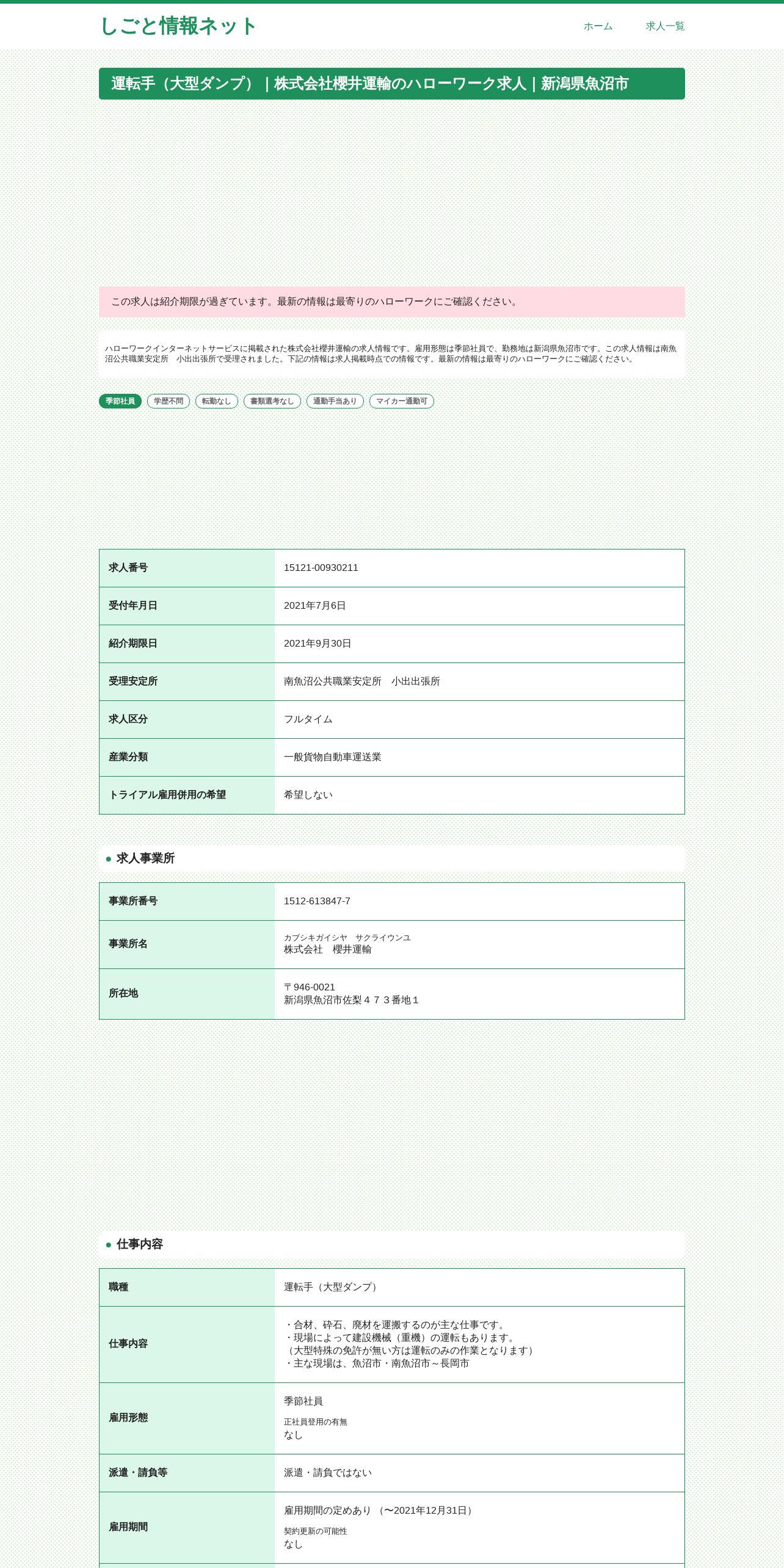Click the job title heading banner
This screenshot has height=1568, width=784.
[392, 84]
